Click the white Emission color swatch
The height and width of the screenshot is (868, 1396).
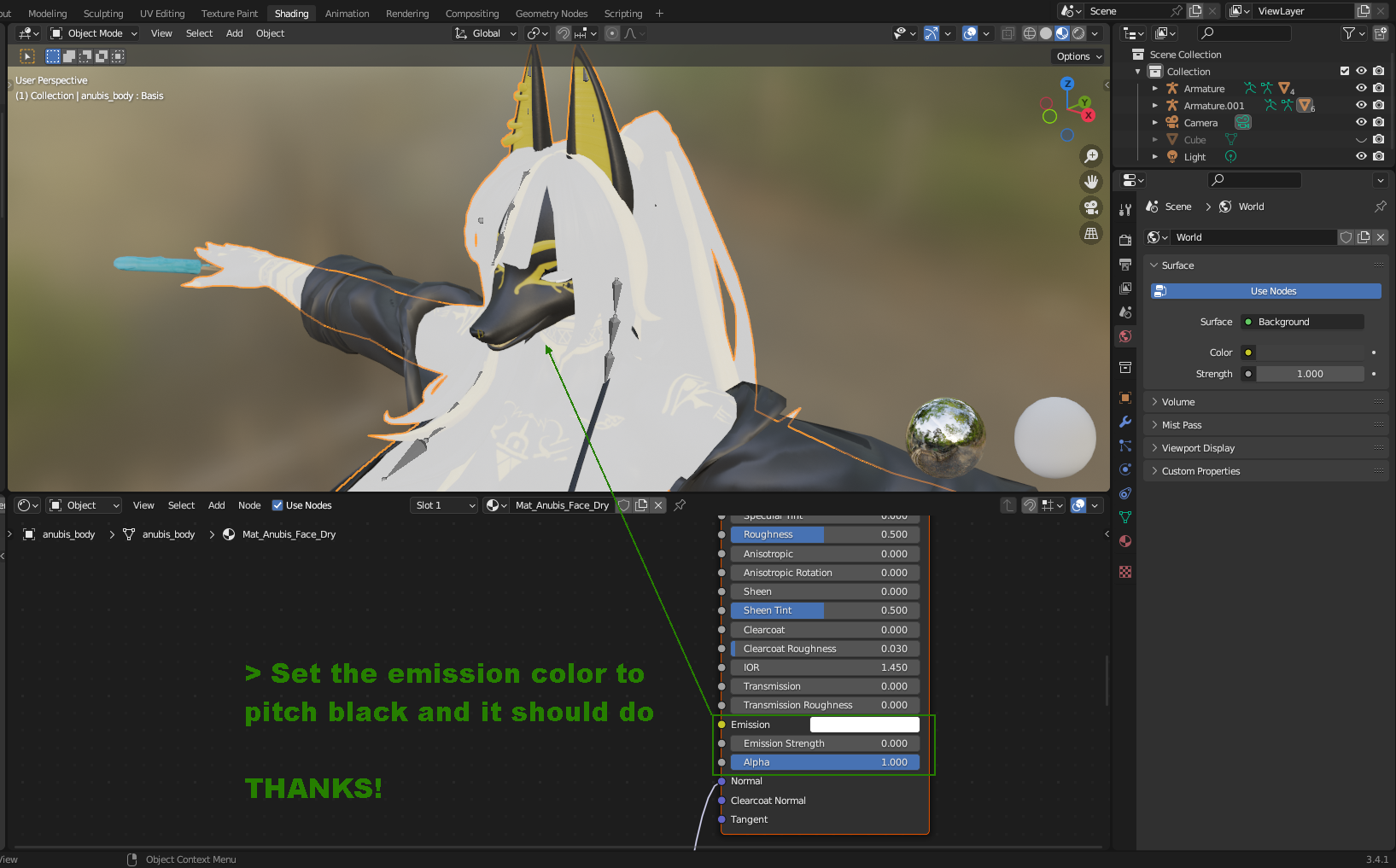[x=864, y=725]
